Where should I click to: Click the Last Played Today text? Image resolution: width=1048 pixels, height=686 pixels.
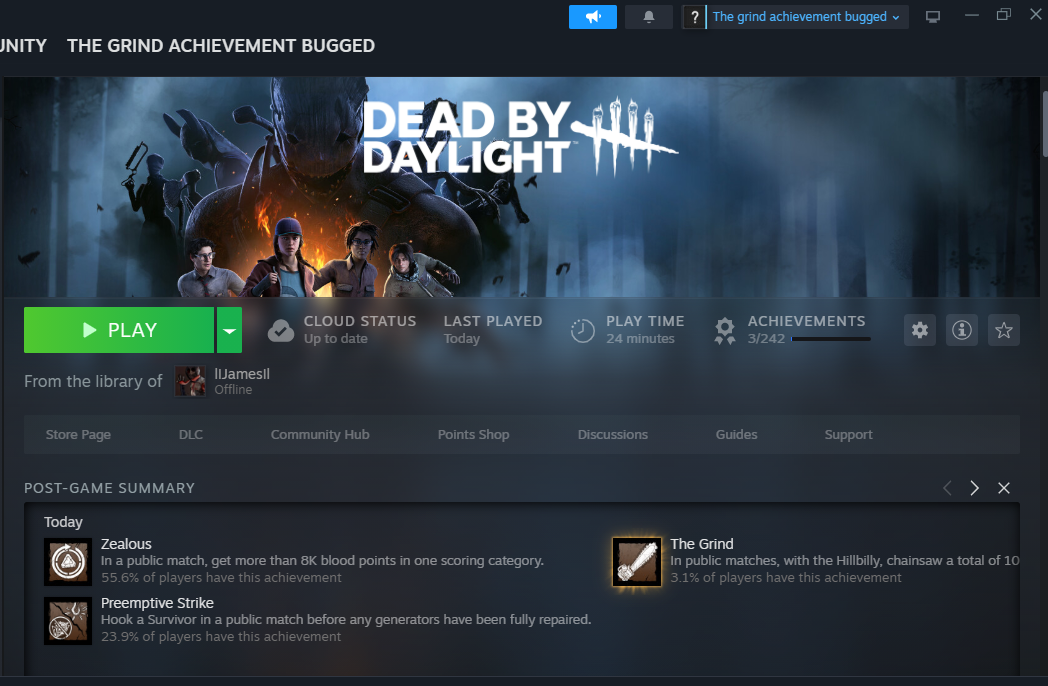click(x=493, y=330)
